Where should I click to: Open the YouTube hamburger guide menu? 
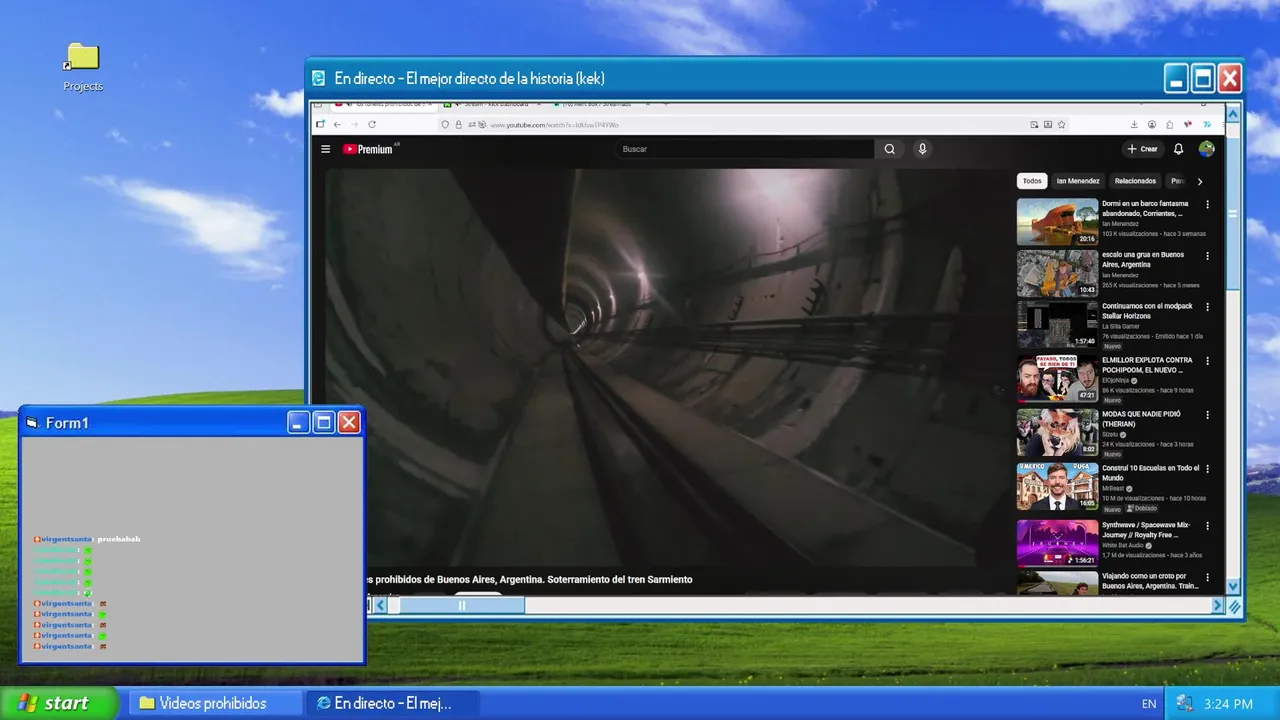[325, 149]
